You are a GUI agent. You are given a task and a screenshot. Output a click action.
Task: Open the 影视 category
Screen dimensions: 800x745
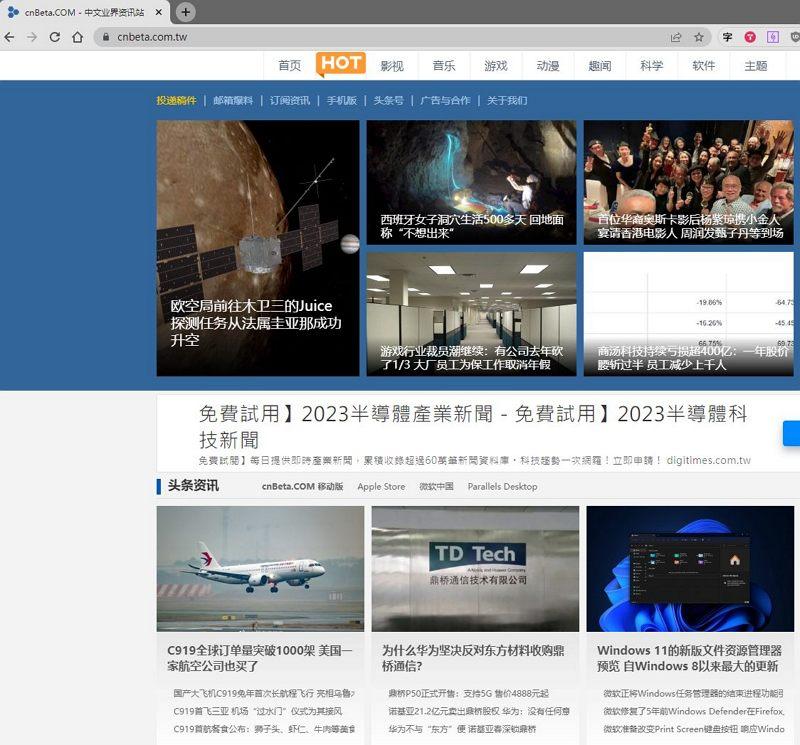tap(392, 65)
